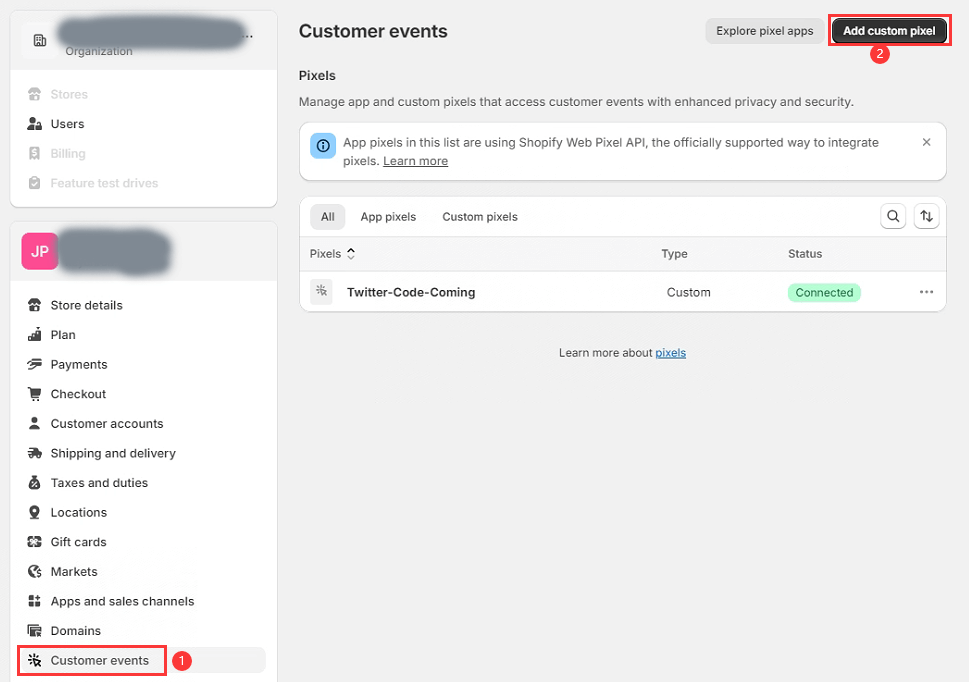Click the Customer events cursor icon
This screenshot has width=969, height=682.
[35, 660]
